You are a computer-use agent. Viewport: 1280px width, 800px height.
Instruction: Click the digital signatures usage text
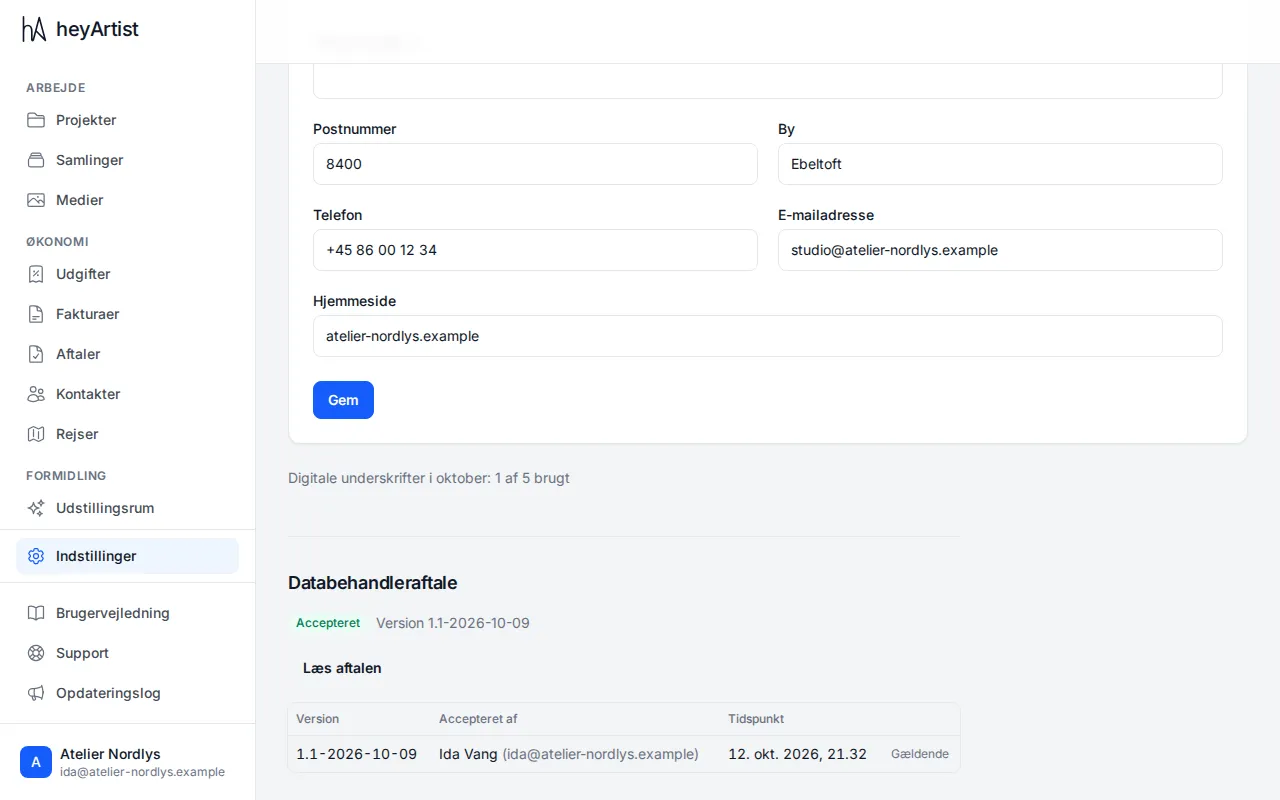point(429,478)
